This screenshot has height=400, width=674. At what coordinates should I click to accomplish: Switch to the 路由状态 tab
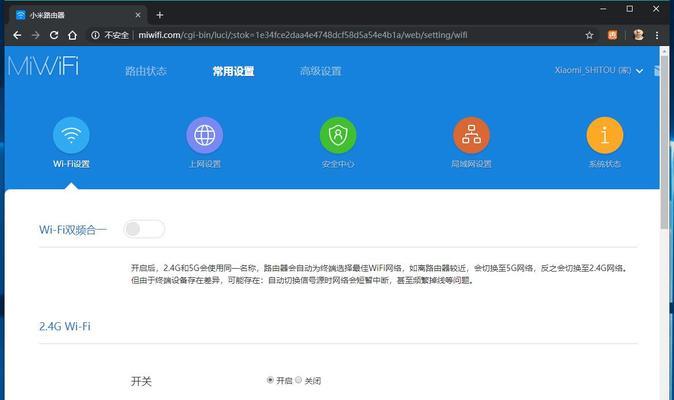click(146, 71)
